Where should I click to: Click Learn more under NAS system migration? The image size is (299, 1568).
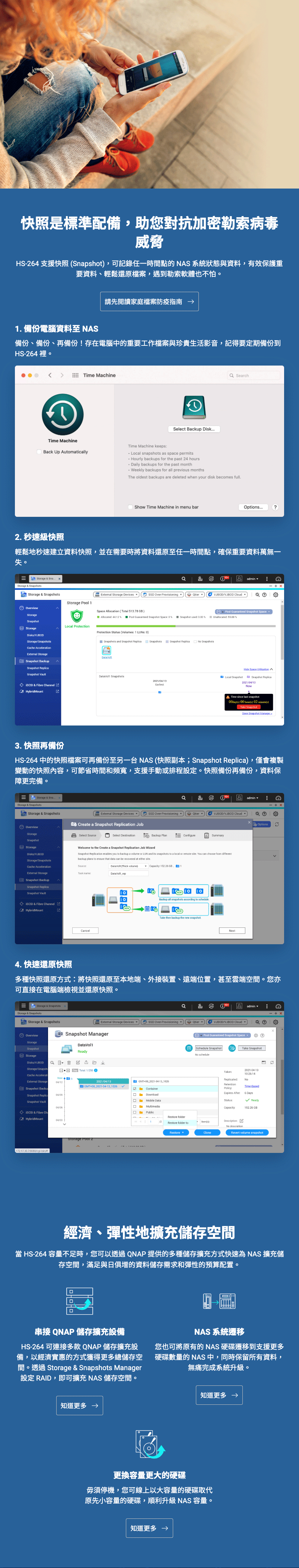[x=219, y=1395]
